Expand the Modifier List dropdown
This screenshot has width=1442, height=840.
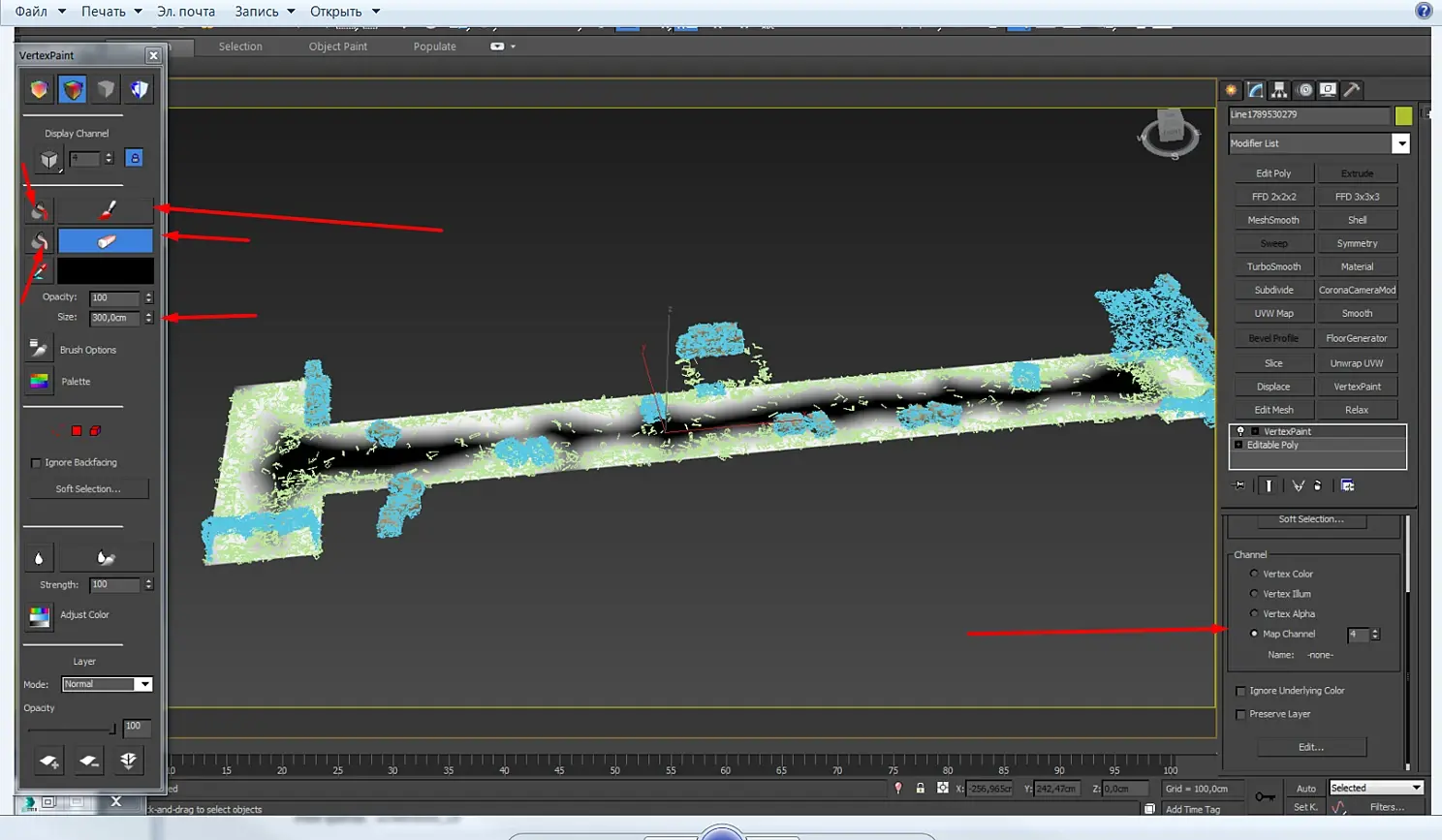1400,143
